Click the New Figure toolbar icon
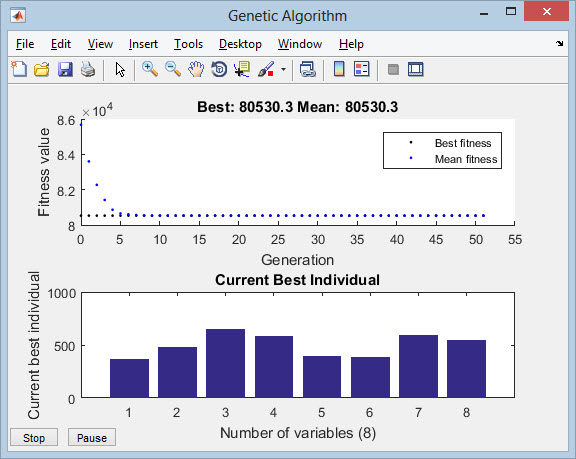 [x=19, y=69]
